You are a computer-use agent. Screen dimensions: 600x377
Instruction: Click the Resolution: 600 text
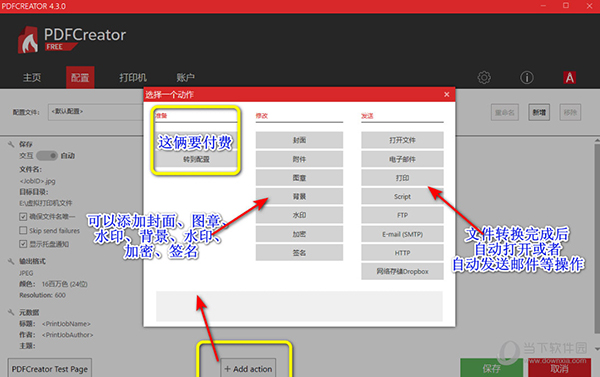coord(42,295)
